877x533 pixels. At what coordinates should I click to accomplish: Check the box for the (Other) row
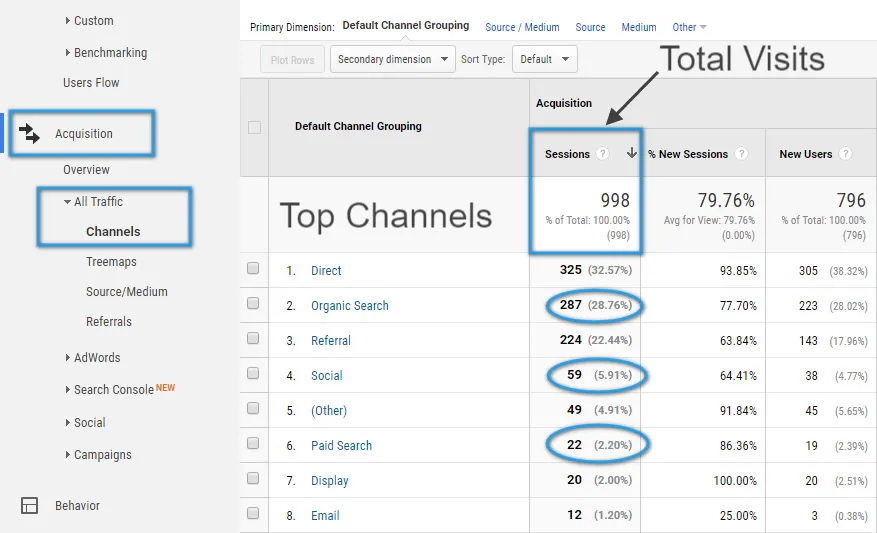click(x=253, y=408)
